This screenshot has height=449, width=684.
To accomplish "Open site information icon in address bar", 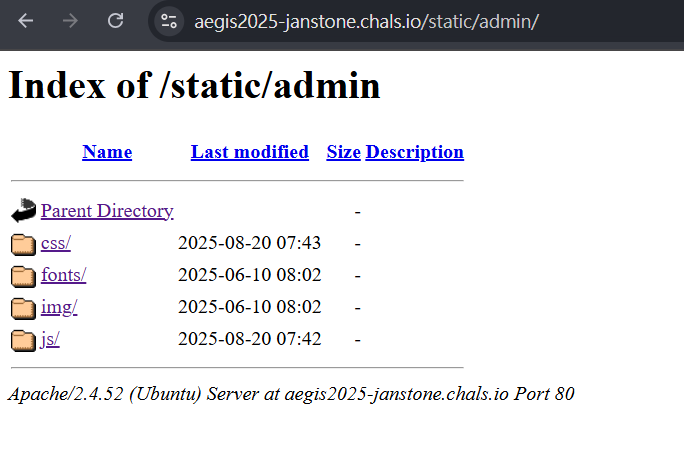I will click(x=169, y=21).
